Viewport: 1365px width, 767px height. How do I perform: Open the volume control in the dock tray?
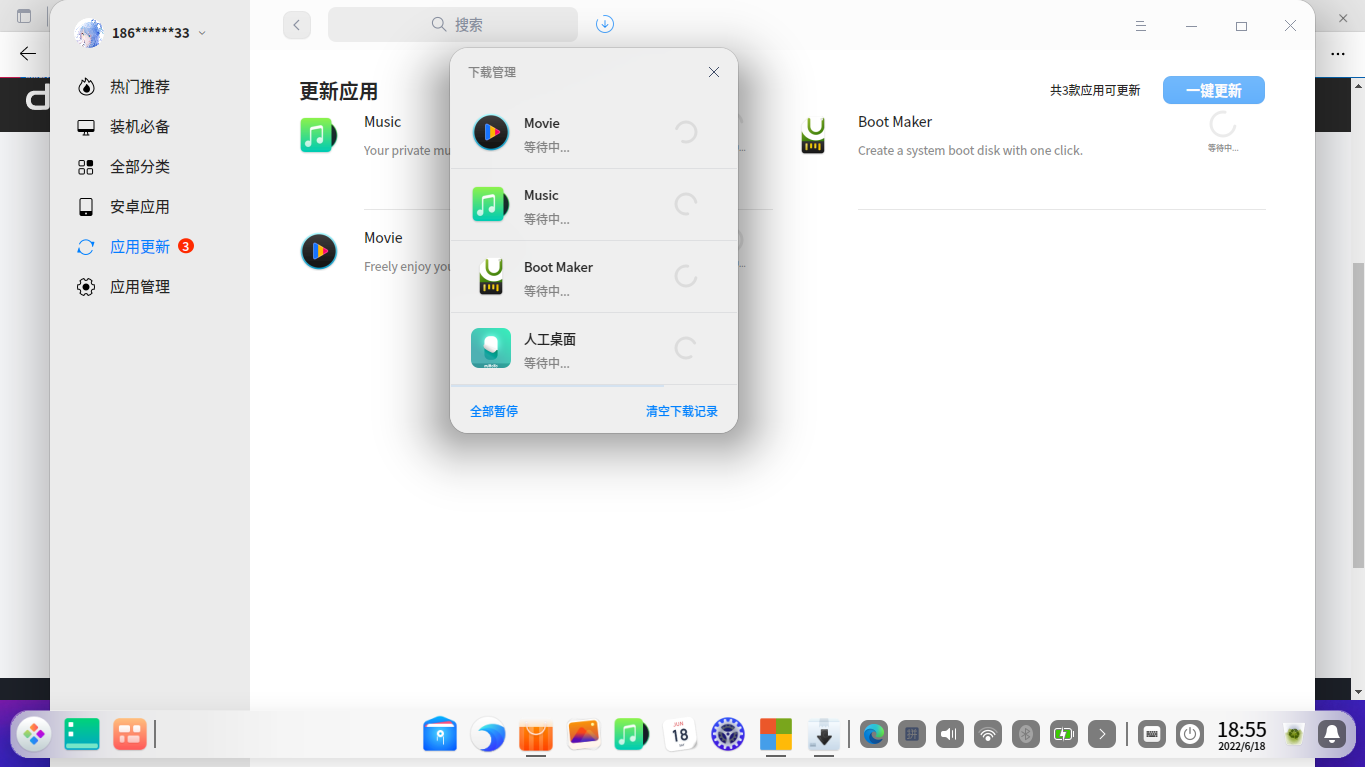tap(949, 734)
